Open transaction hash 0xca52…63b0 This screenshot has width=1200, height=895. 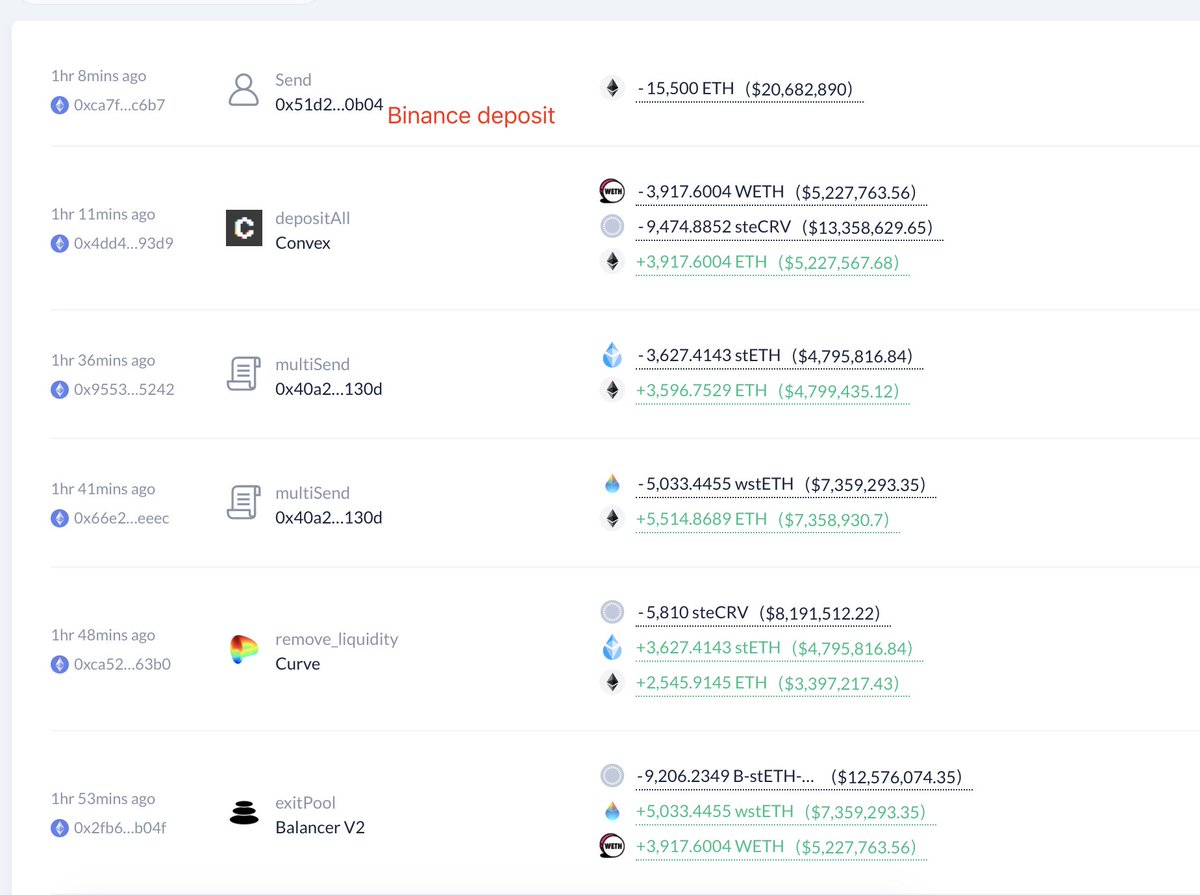click(122, 664)
